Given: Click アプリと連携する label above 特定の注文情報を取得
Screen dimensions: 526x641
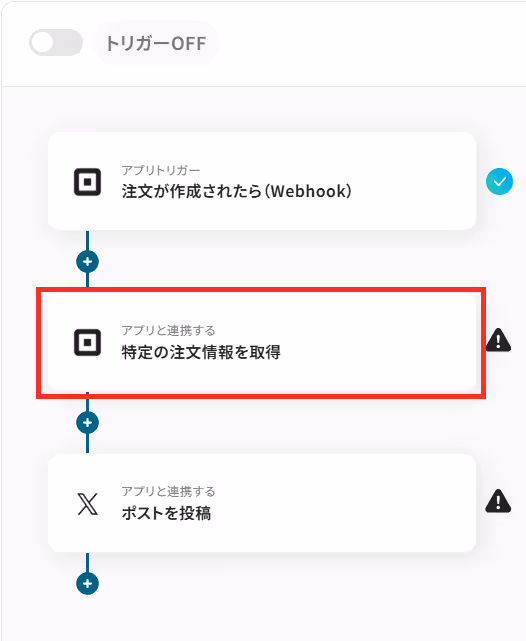Looking at the screenshot, I should (168, 330).
